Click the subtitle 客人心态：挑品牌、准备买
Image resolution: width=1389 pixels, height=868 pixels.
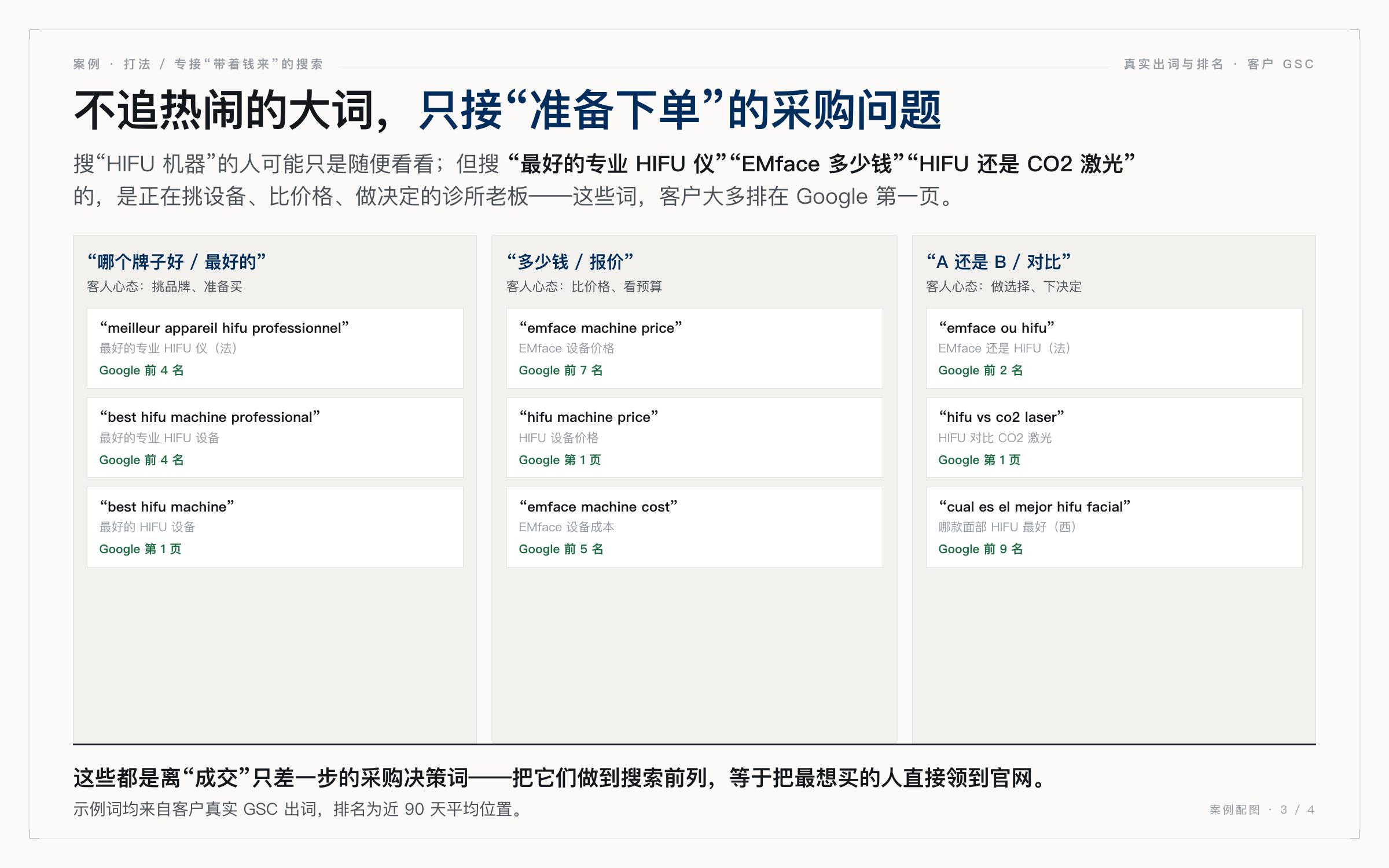point(164,286)
